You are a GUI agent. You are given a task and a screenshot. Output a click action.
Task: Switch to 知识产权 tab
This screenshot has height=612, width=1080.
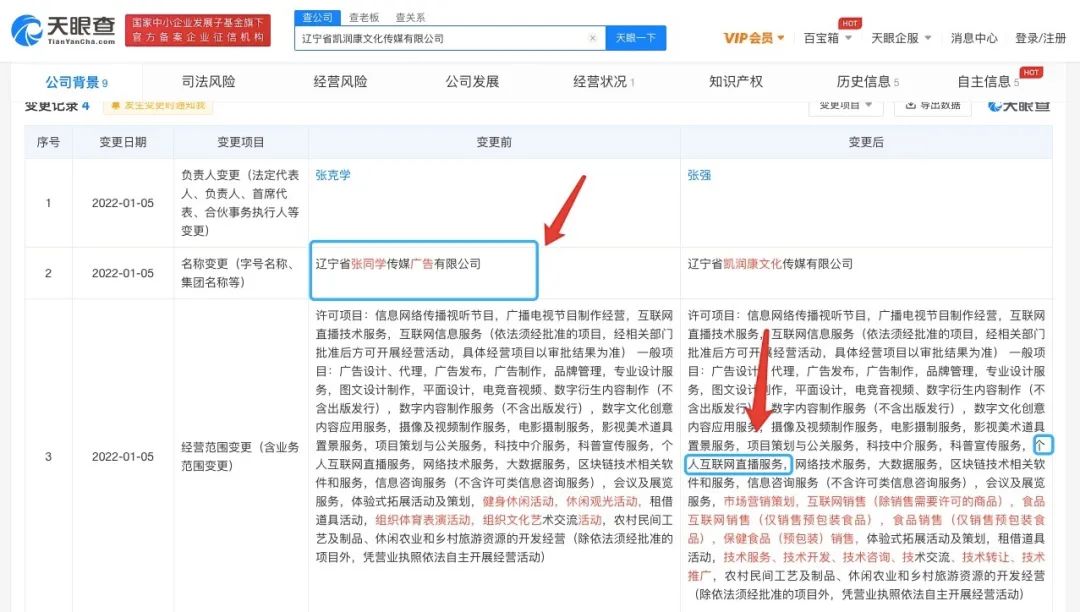click(x=736, y=81)
